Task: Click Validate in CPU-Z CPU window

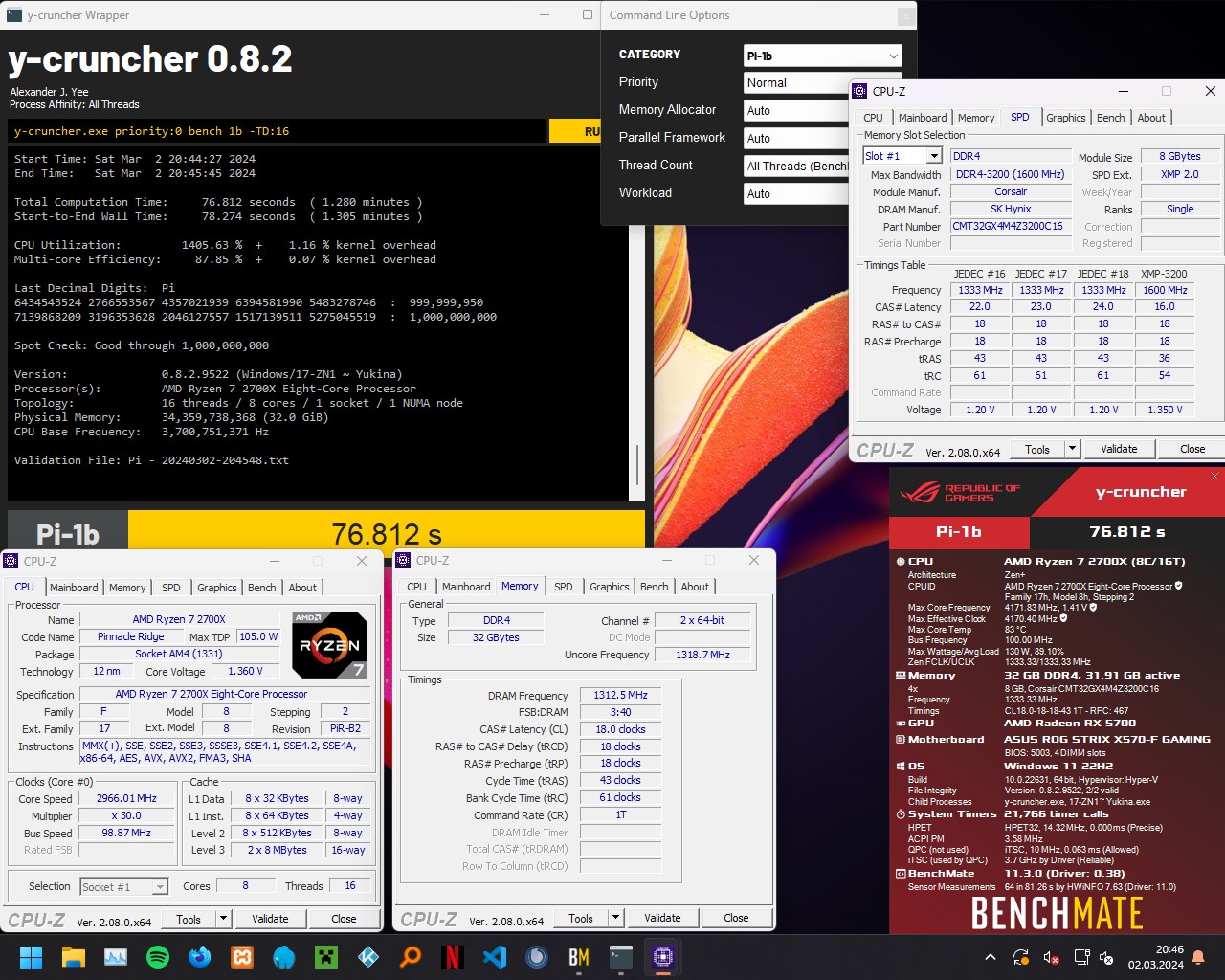Action: (270, 919)
